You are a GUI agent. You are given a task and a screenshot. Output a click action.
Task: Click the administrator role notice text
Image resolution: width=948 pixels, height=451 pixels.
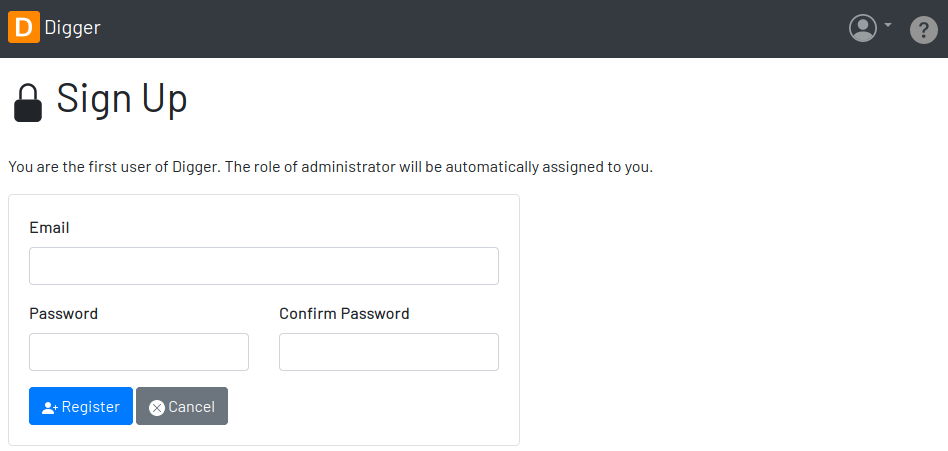331,167
